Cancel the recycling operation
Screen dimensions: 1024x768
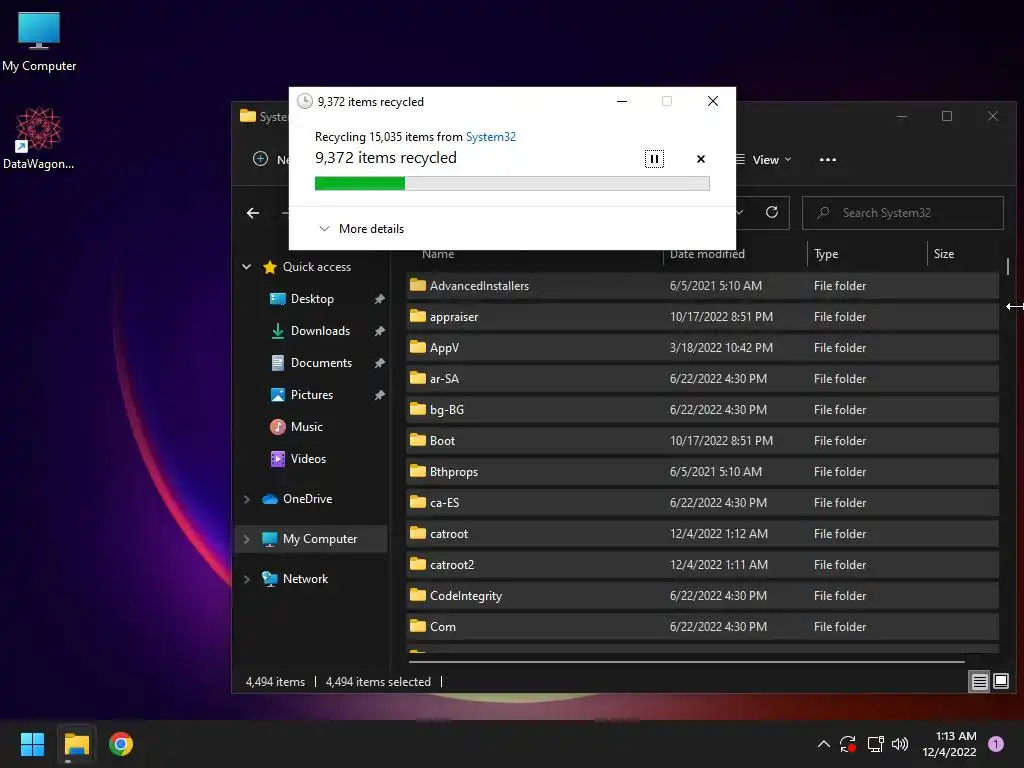click(x=701, y=159)
